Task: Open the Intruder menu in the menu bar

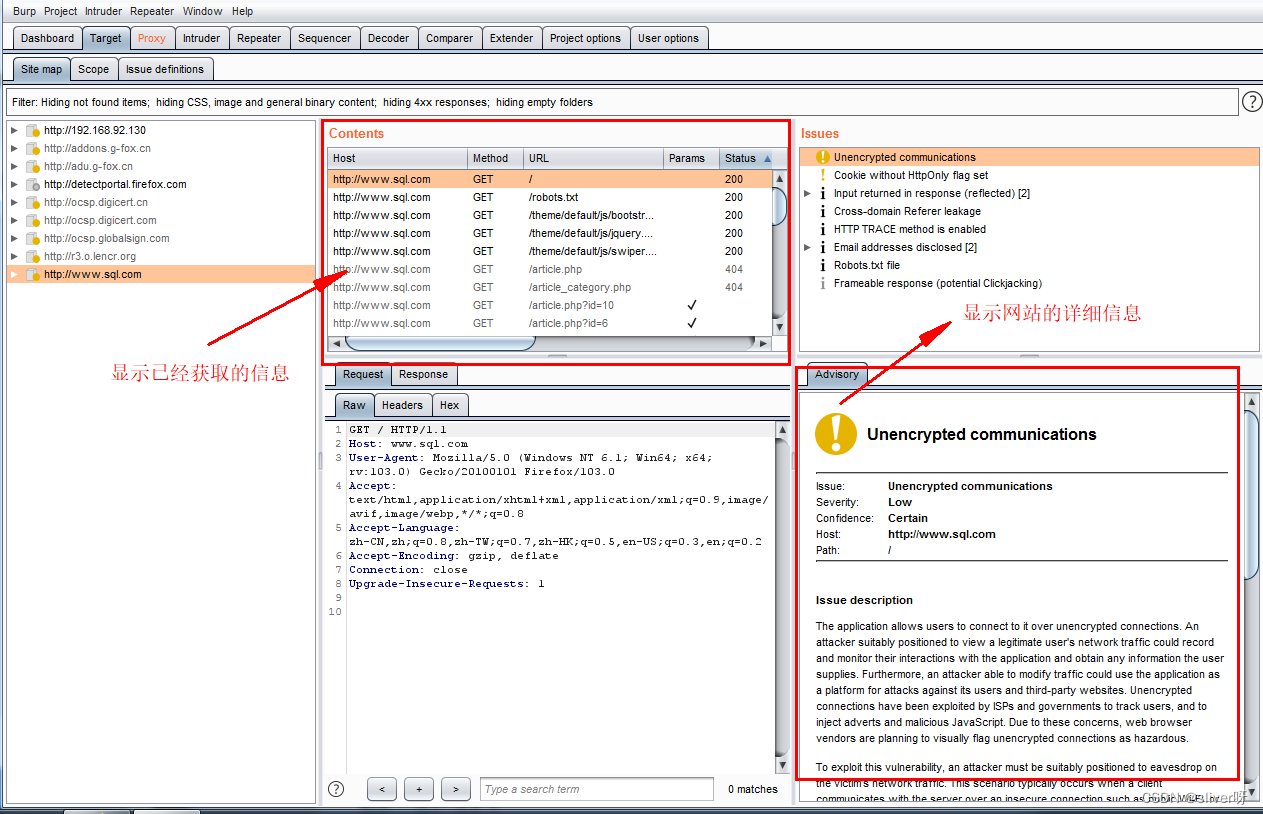Action: point(103,11)
